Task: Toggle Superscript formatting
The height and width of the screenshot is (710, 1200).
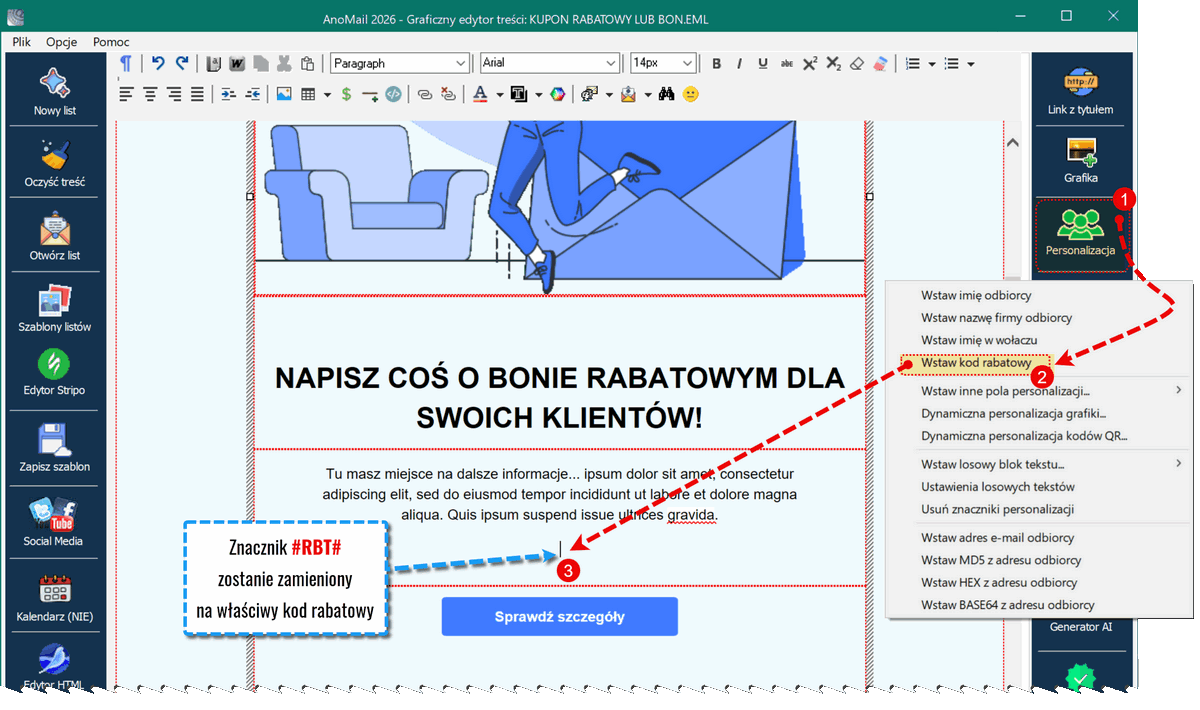Action: [810, 63]
